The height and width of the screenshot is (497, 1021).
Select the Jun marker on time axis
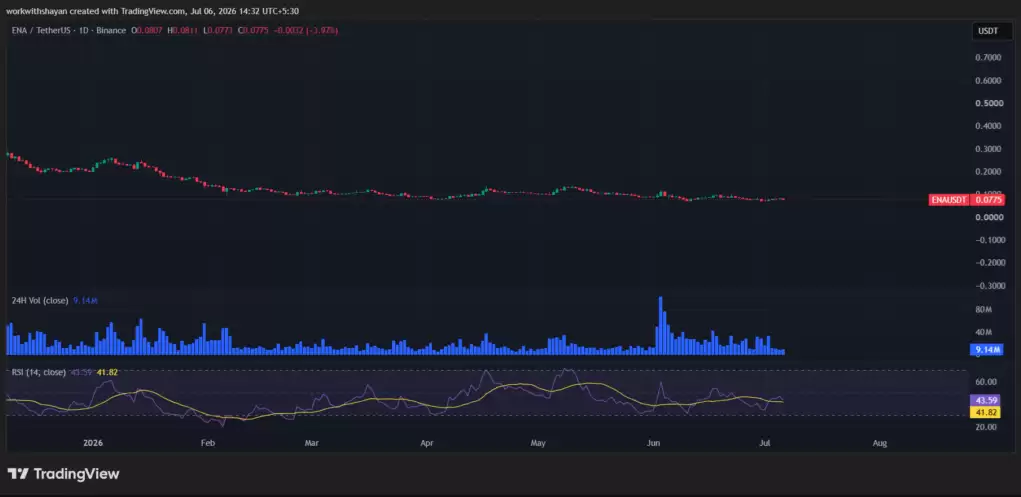tap(653, 443)
